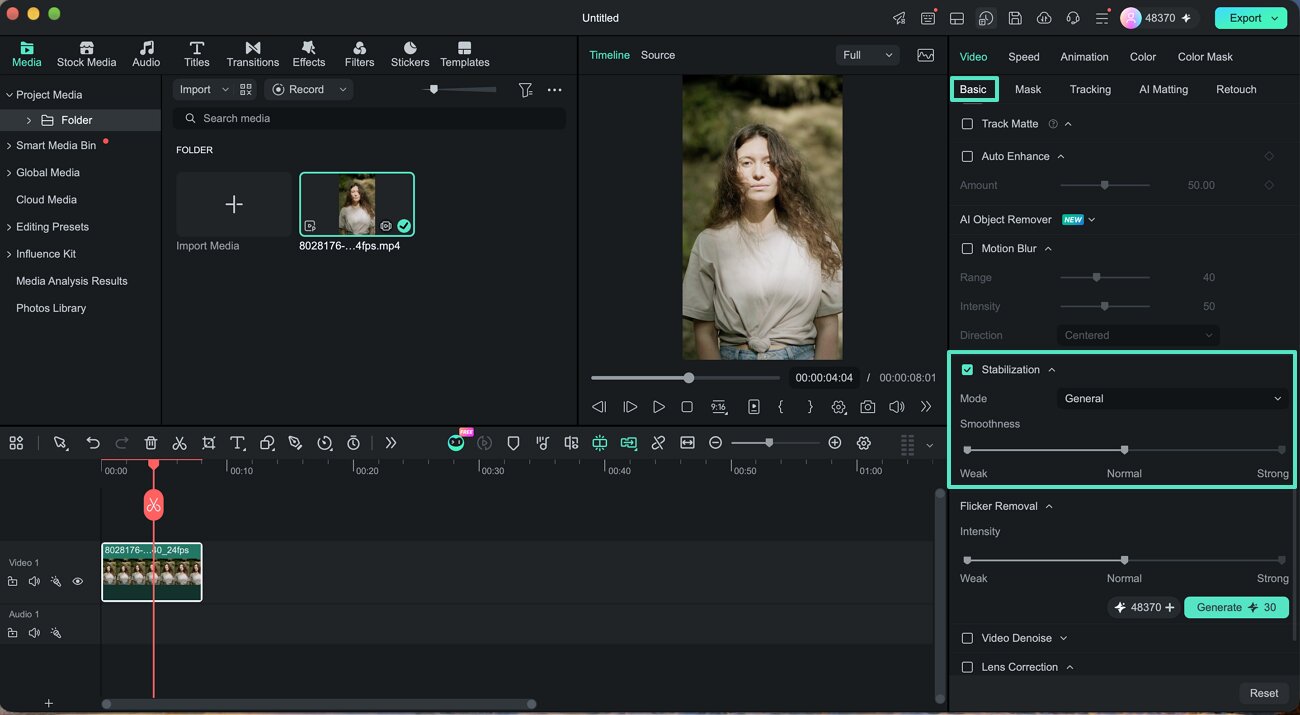Stop playback with the square stop button
1300x715 pixels.
point(687,407)
